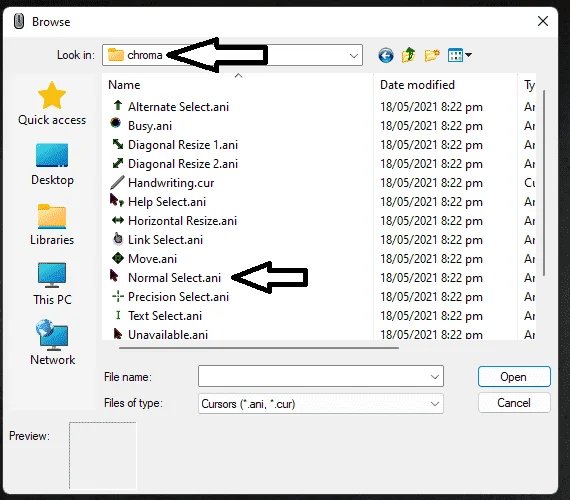570x500 pixels.
Task: Click the Handwriting.cur pen icon
Action: tap(117, 182)
